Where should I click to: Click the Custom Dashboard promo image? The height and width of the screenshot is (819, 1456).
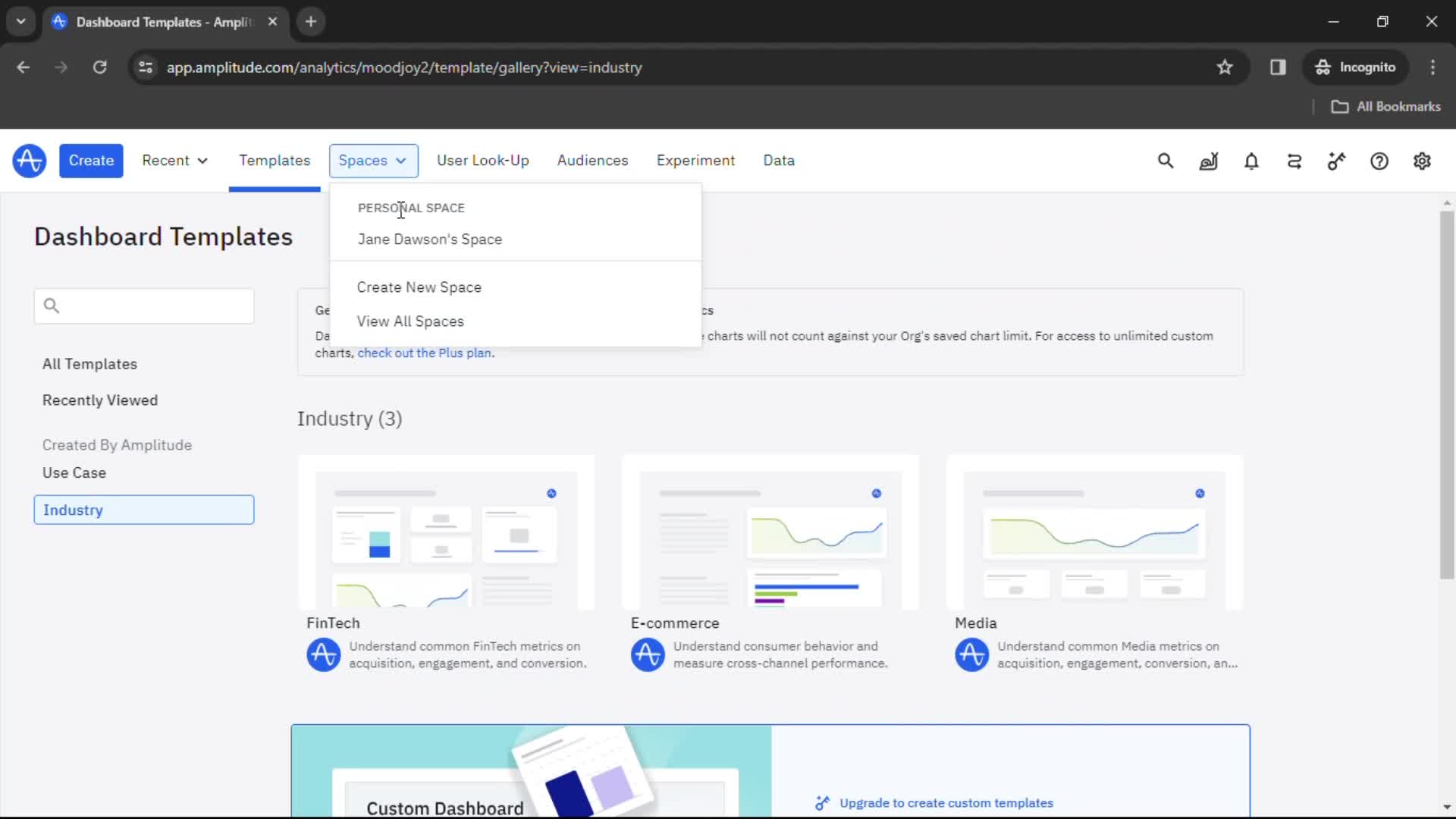[531, 771]
